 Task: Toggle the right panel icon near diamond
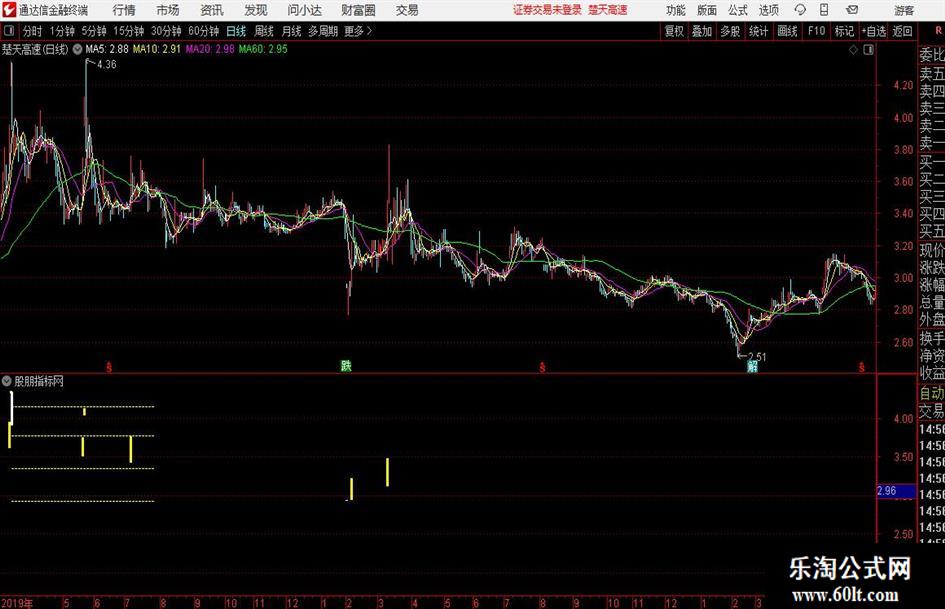click(868, 50)
